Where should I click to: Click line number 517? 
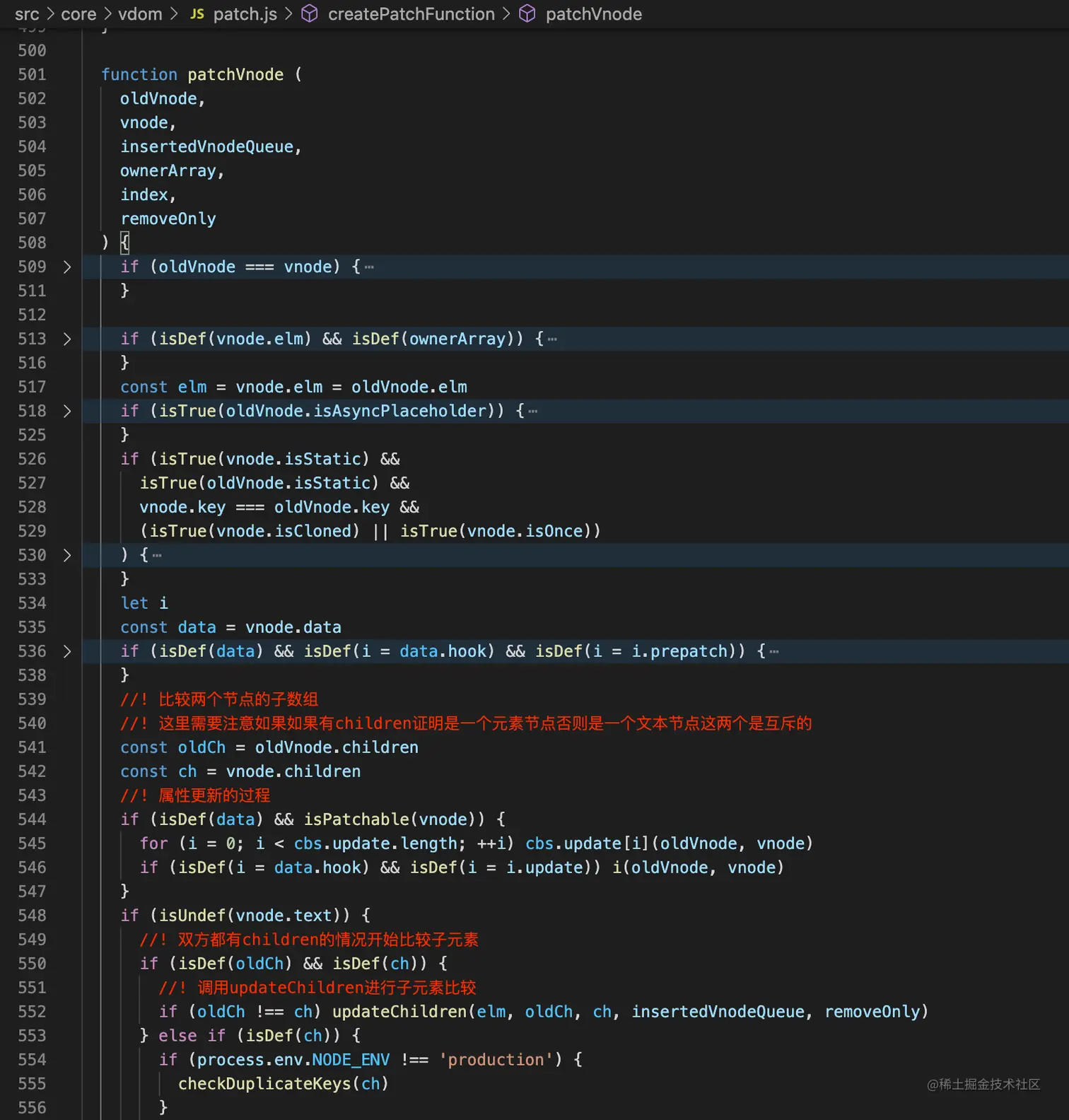tap(32, 387)
